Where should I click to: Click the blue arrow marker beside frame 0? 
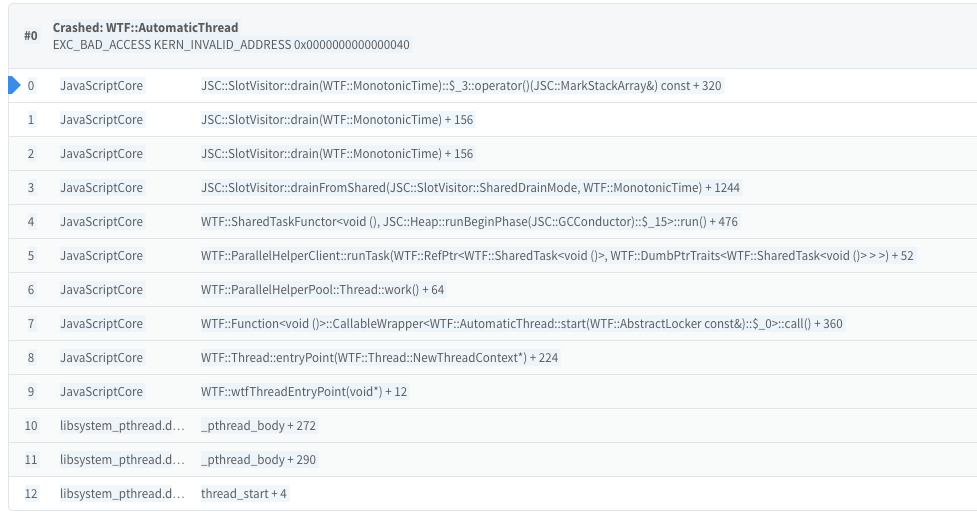click(14, 86)
